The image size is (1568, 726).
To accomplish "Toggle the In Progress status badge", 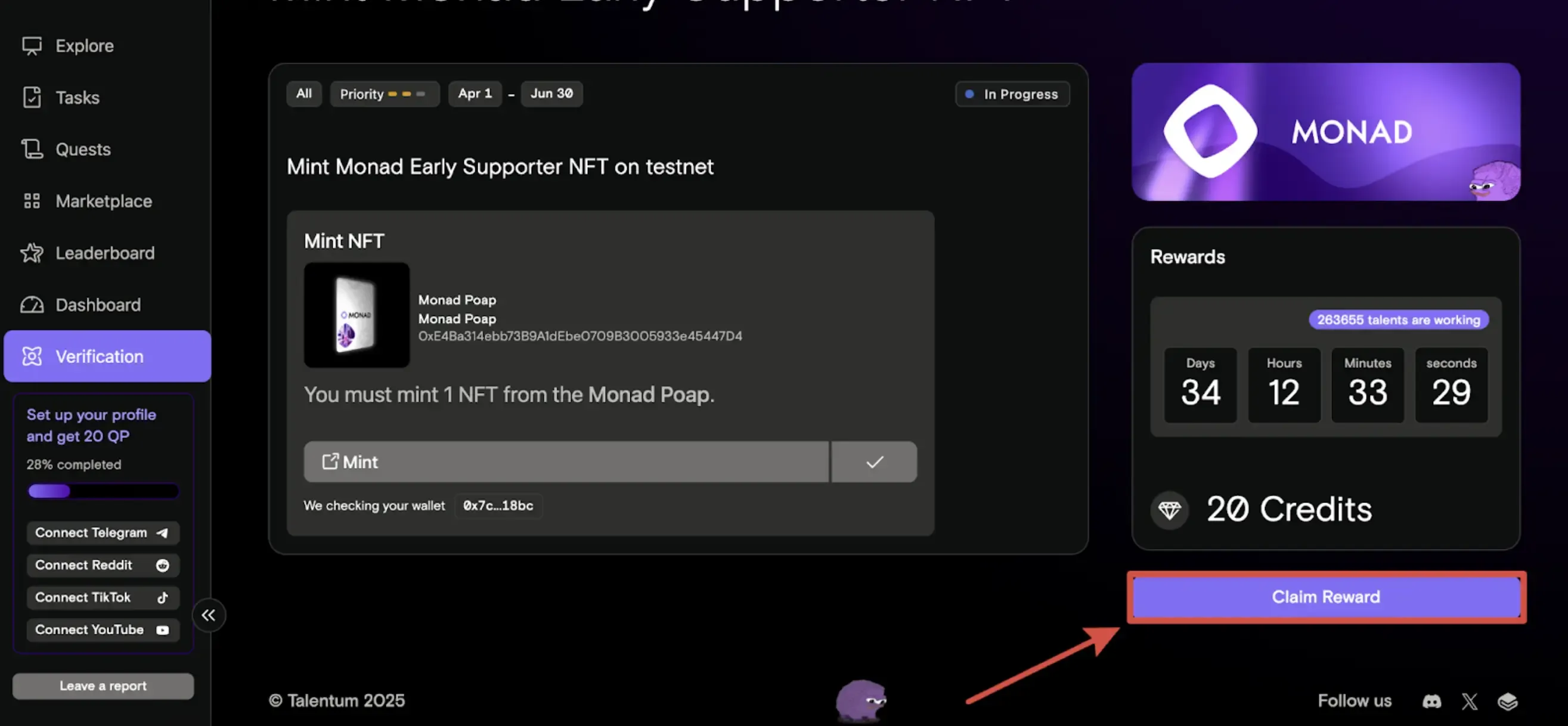I will (x=1012, y=94).
